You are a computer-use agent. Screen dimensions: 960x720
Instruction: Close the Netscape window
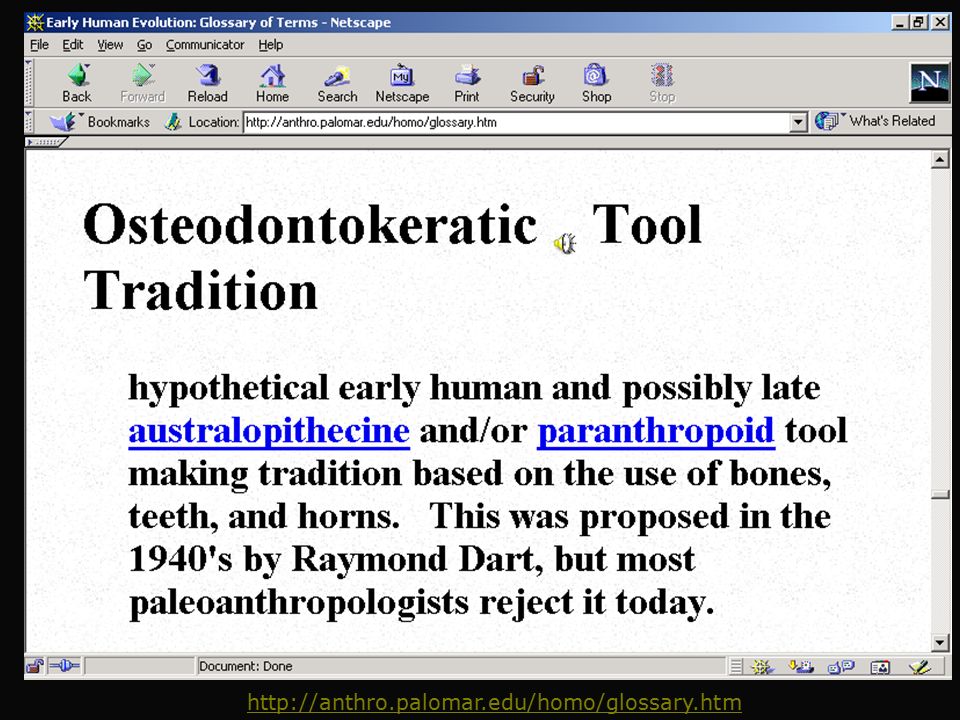pos(940,23)
